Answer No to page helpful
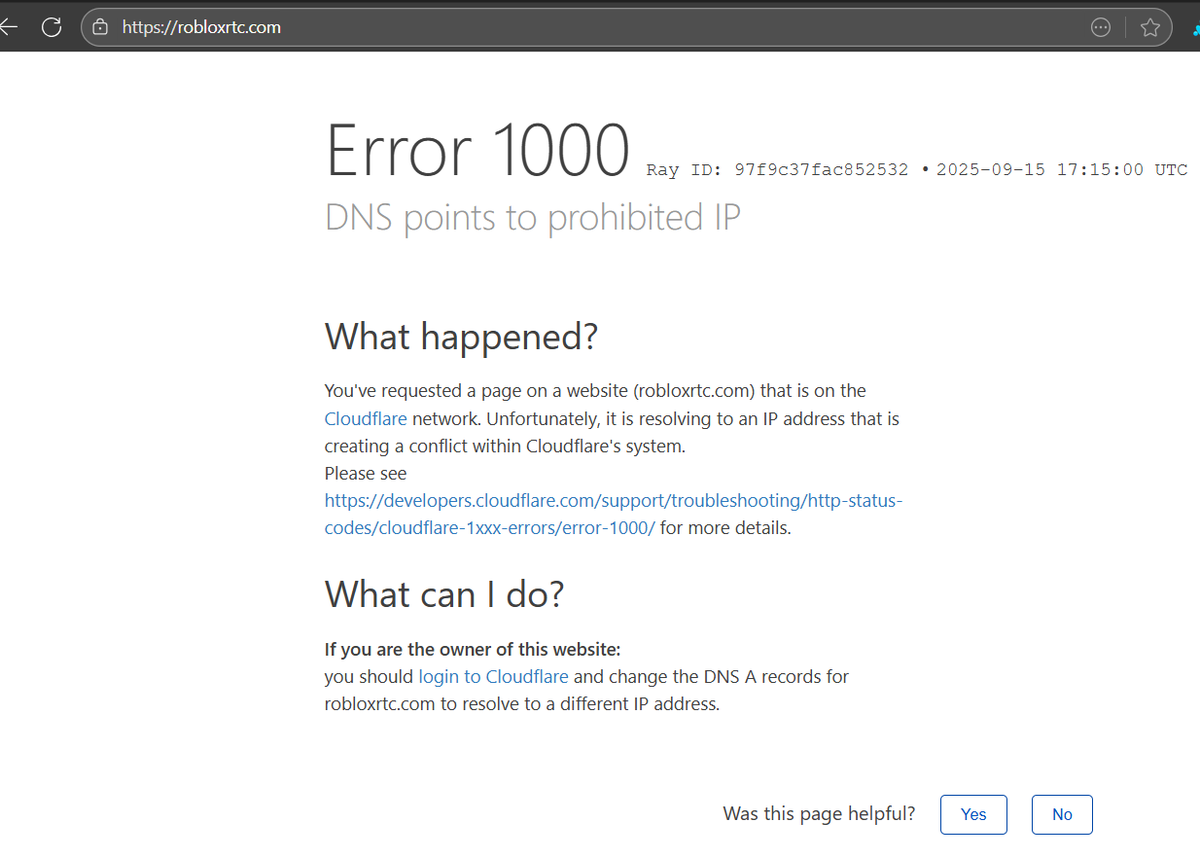This screenshot has height=858, width=1200. click(x=1062, y=814)
